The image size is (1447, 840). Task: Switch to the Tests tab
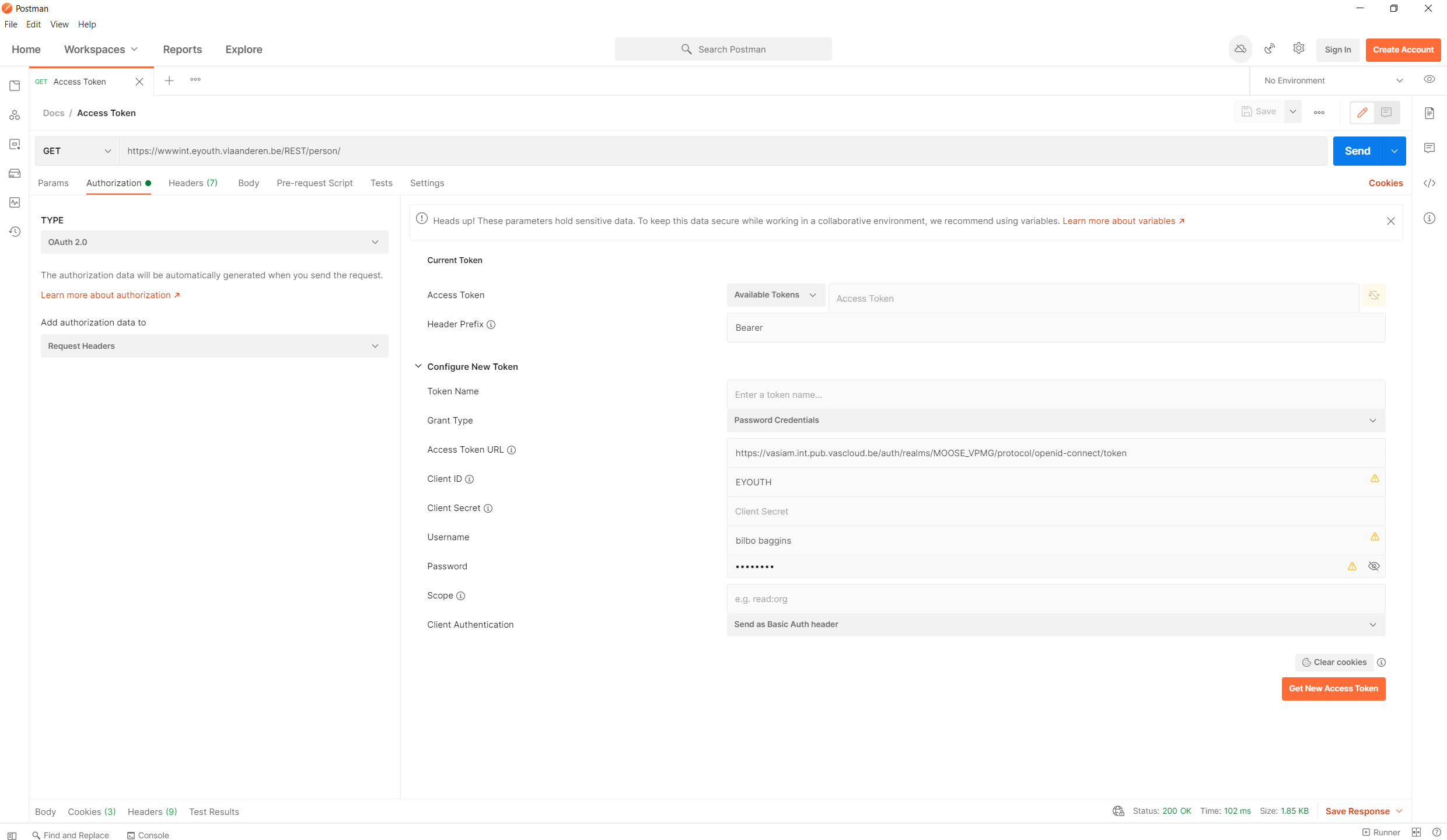pos(381,183)
